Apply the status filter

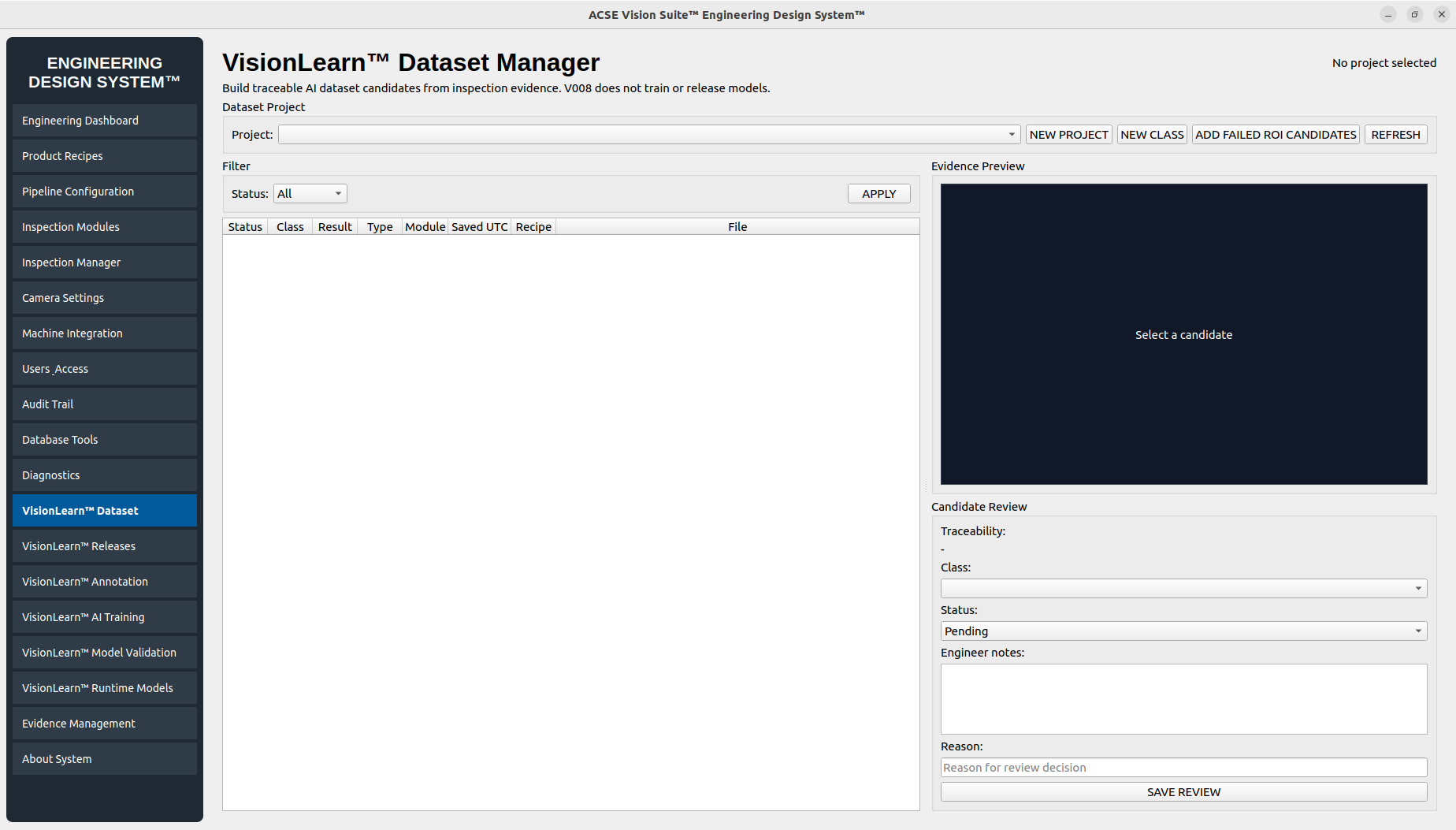point(878,194)
